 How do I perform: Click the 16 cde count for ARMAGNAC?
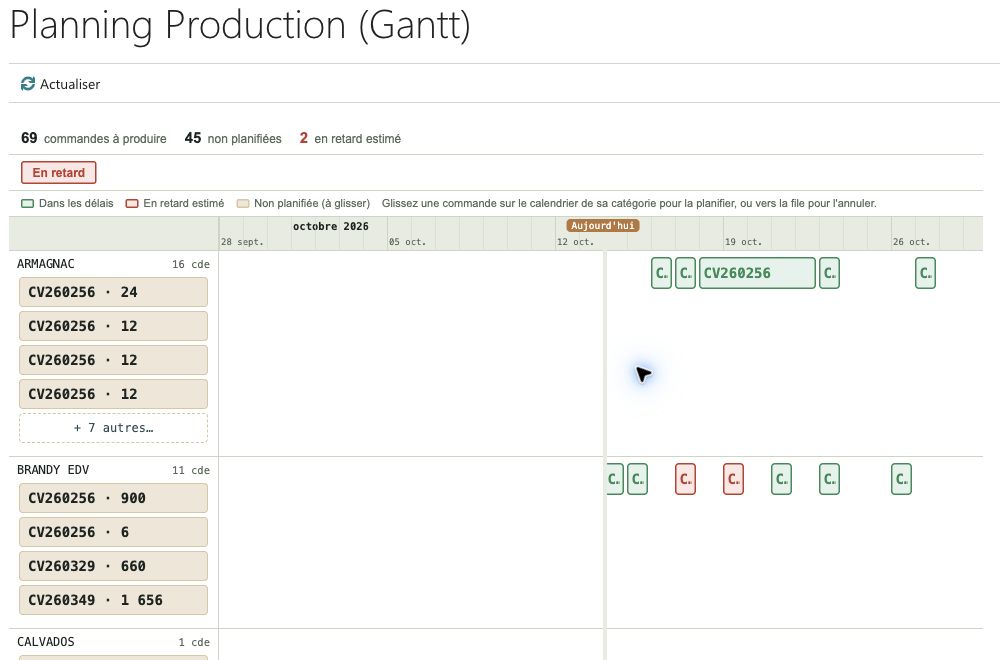tap(191, 264)
